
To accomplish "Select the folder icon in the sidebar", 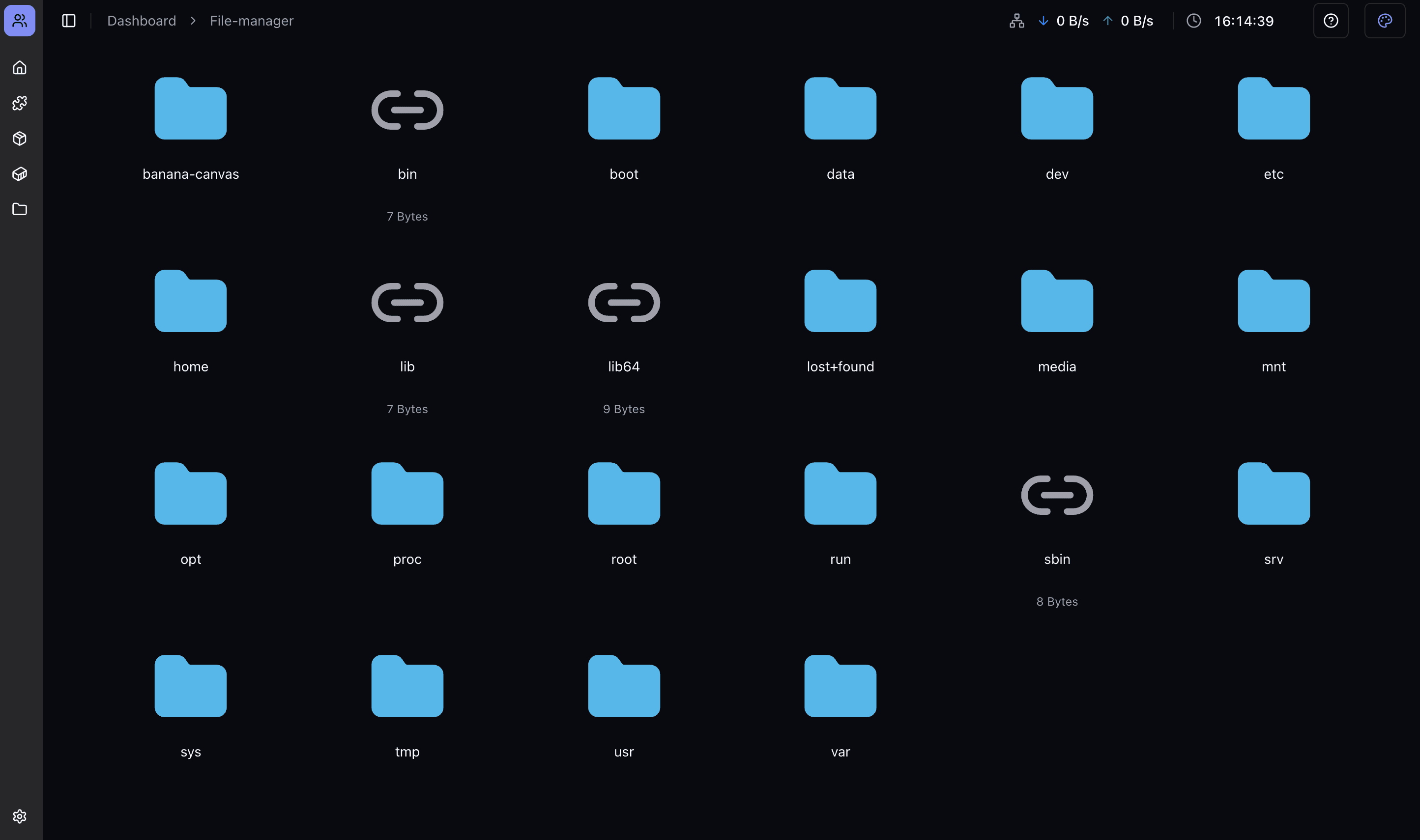I will click(20, 209).
